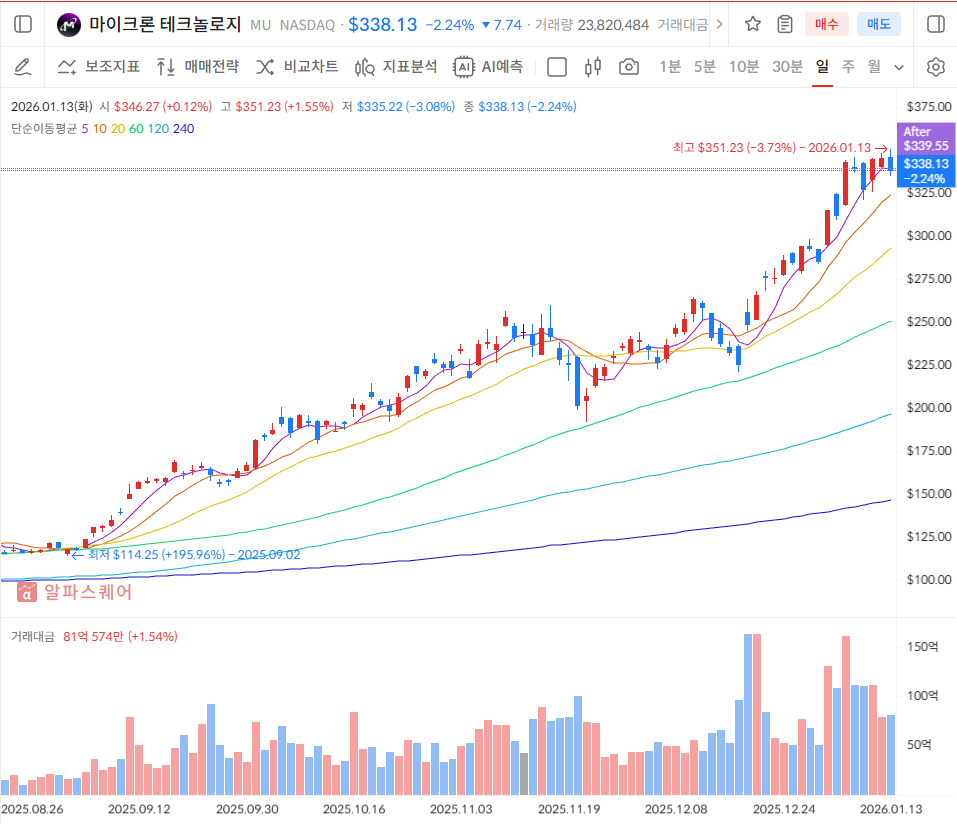Switch to the 5분 timeframe tab
The height and width of the screenshot is (824, 957).
705,67
